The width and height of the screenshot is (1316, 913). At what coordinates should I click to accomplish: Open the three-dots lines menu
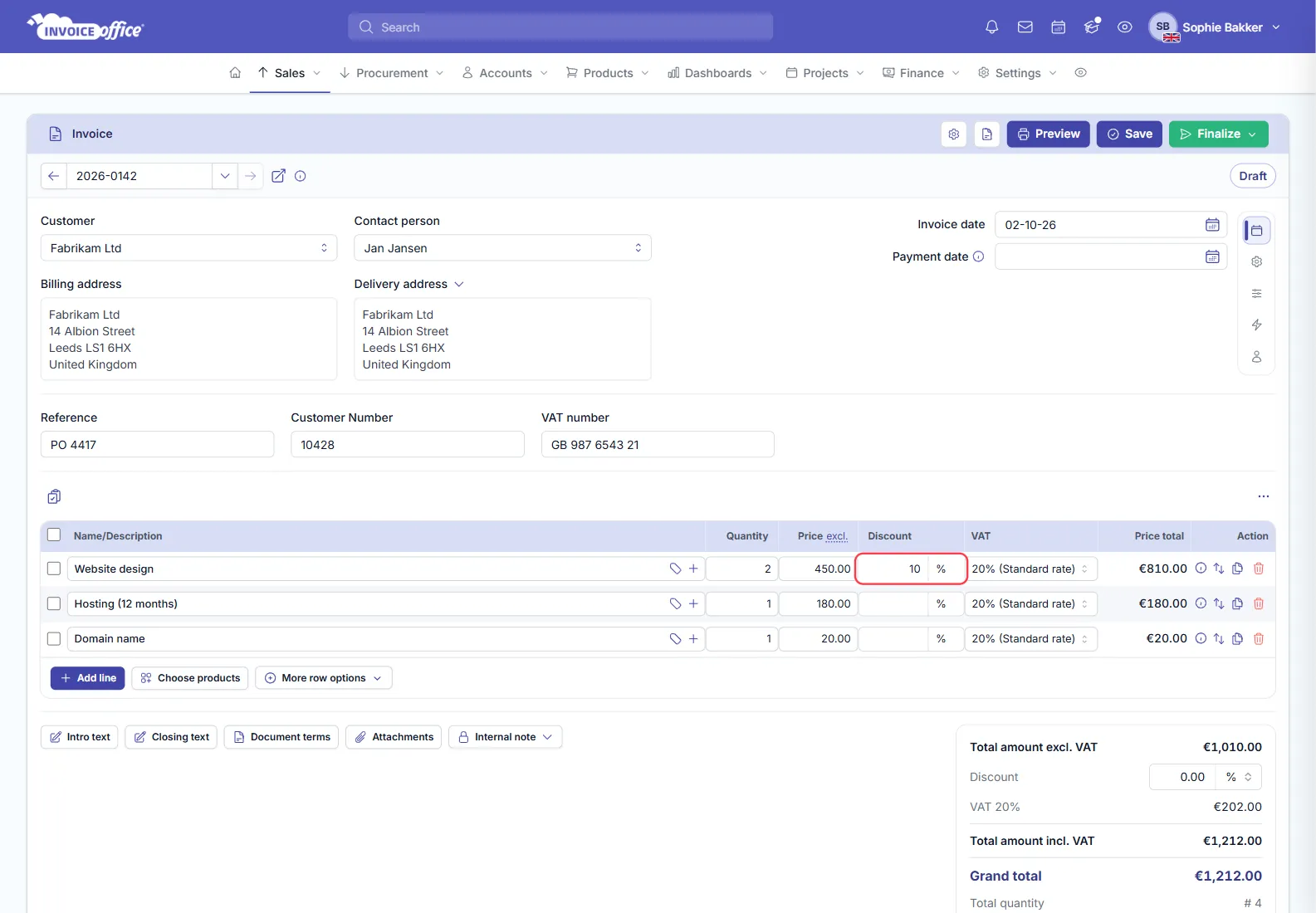point(1264,496)
